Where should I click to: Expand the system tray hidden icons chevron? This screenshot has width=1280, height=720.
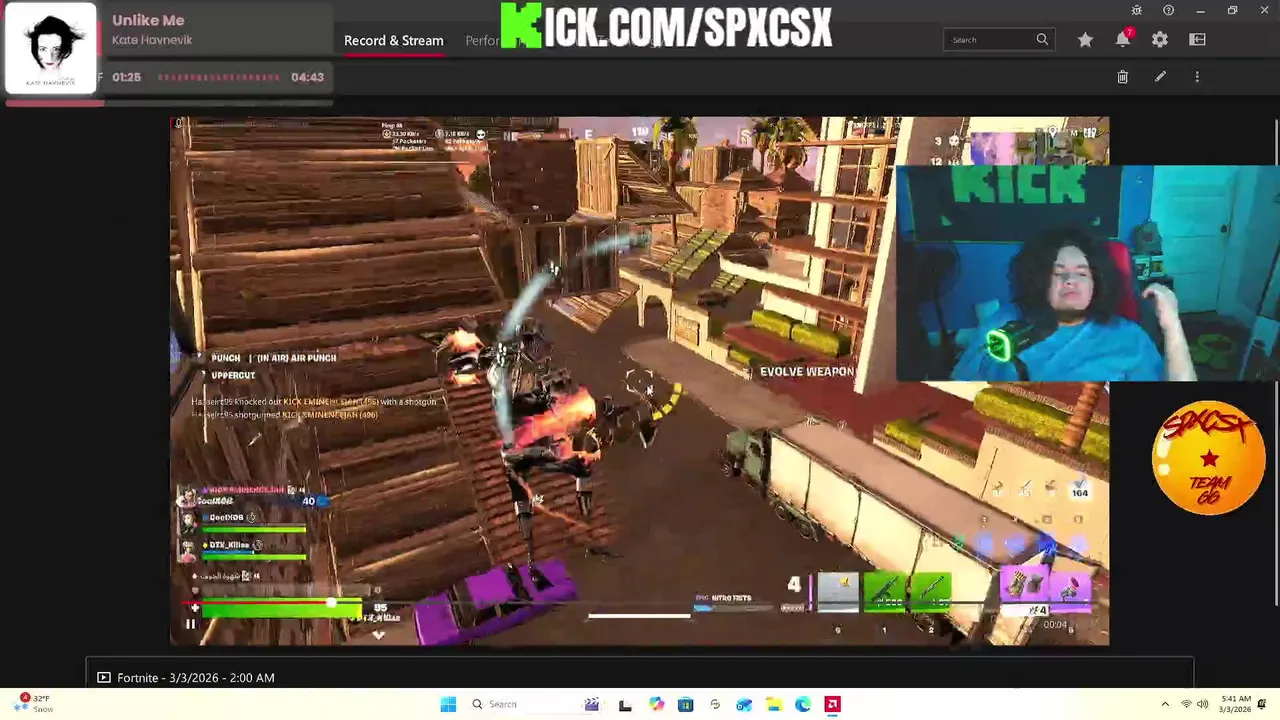1165,704
